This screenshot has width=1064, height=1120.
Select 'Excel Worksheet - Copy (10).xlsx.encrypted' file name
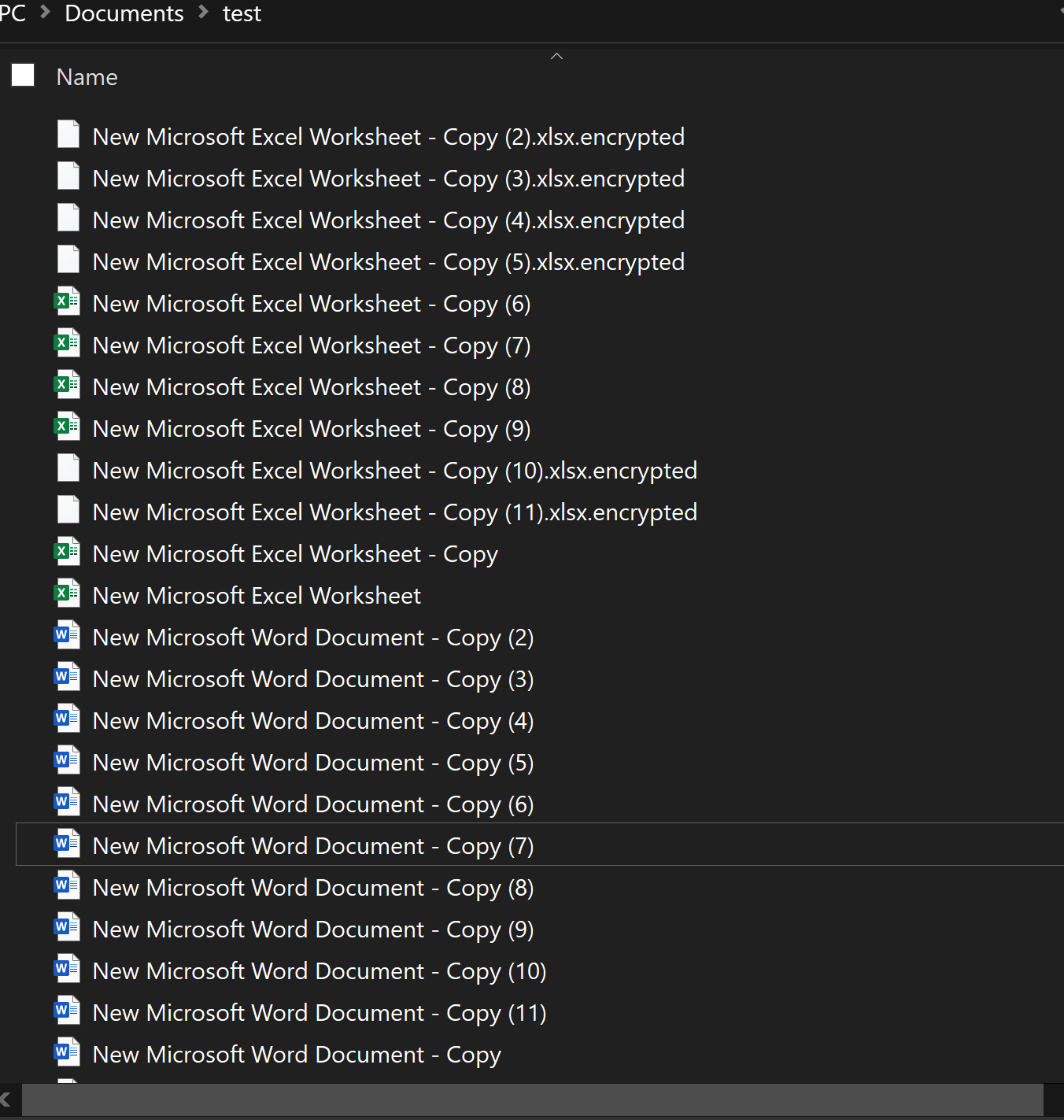click(x=395, y=471)
